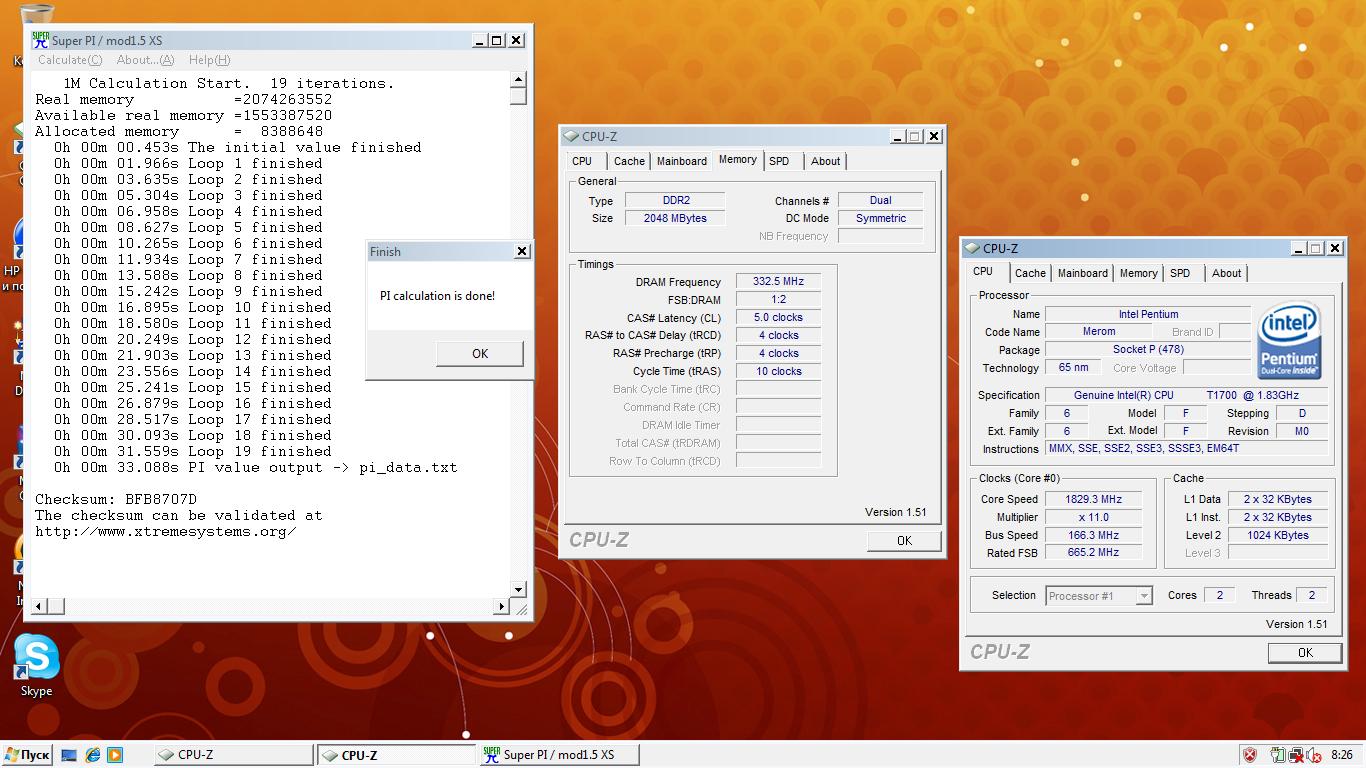This screenshot has height=768, width=1366.
Task: Click the Super PI title bar icon
Action: pyautogui.click(x=40, y=40)
